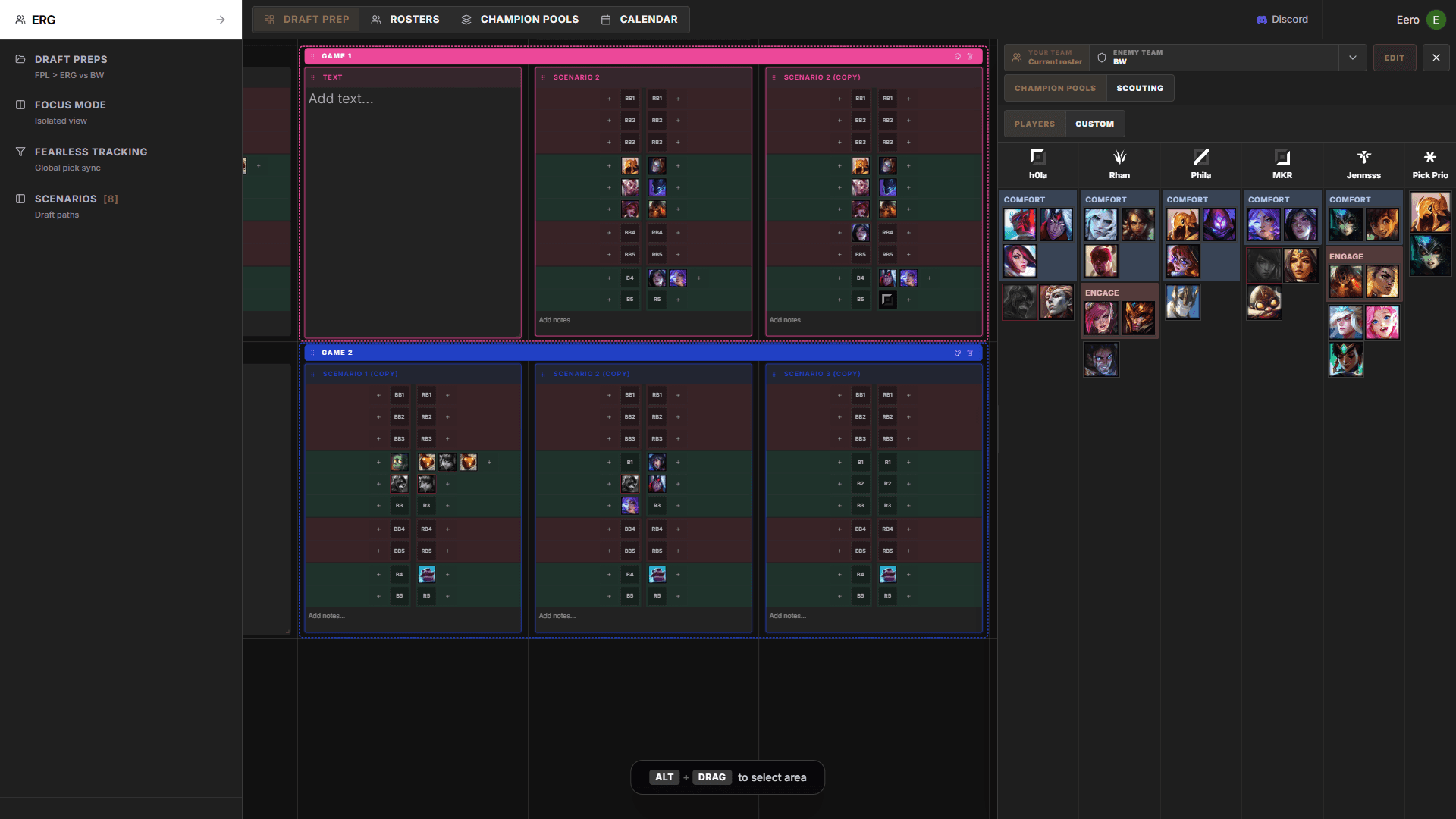
Task: Close the scouting side panel
Action: (x=1436, y=58)
